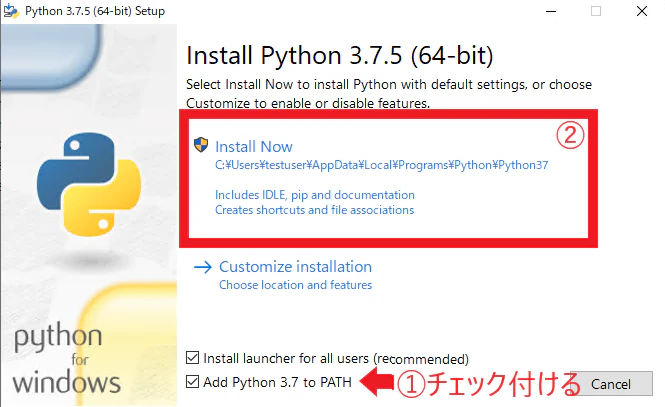The width and height of the screenshot is (665, 407).
Task: Toggle Install launcher for all users checkbox
Action: [193, 358]
